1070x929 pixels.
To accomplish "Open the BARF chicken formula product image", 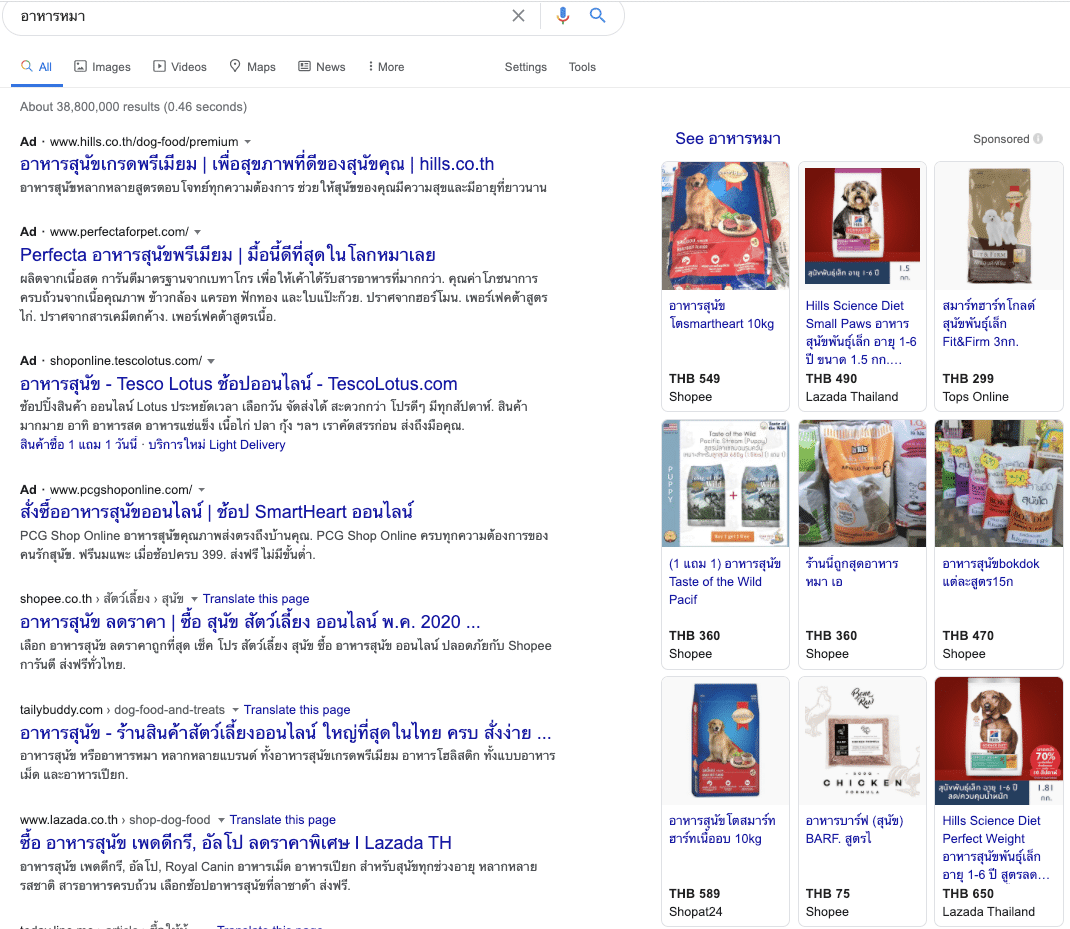I will [862, 741].
